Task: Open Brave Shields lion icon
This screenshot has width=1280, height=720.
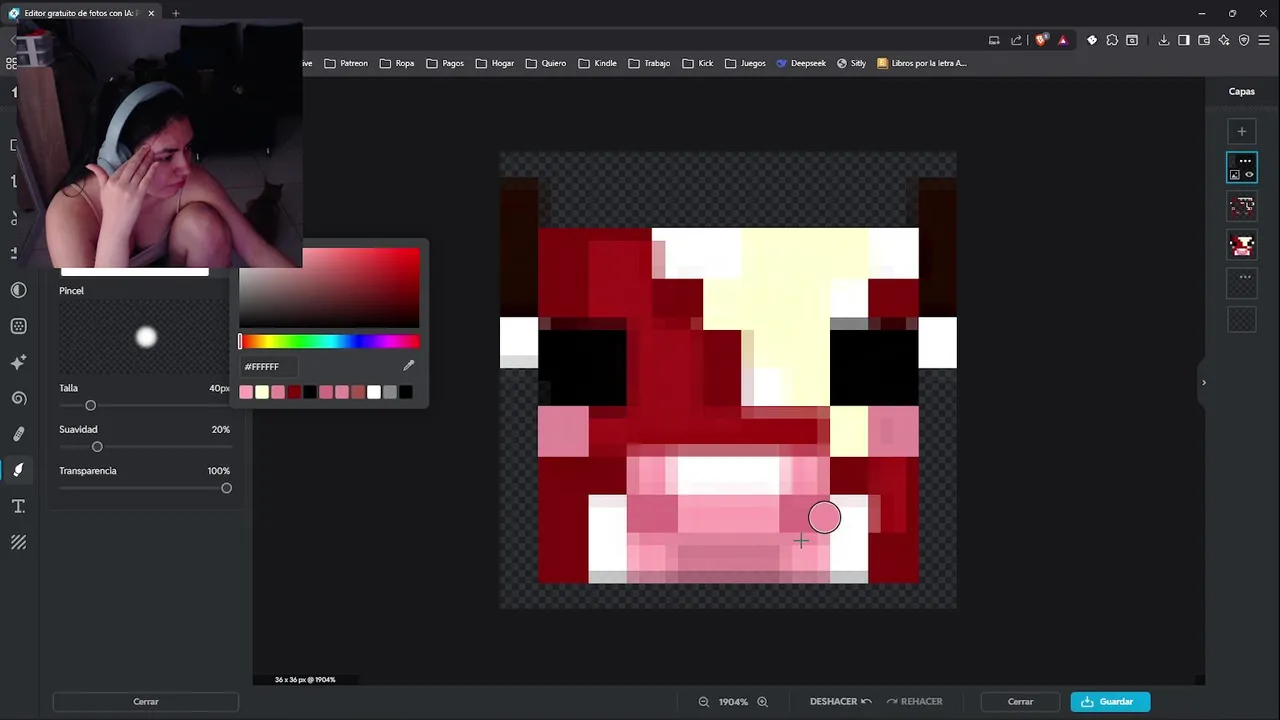Action: click(x=1041, y=40)
